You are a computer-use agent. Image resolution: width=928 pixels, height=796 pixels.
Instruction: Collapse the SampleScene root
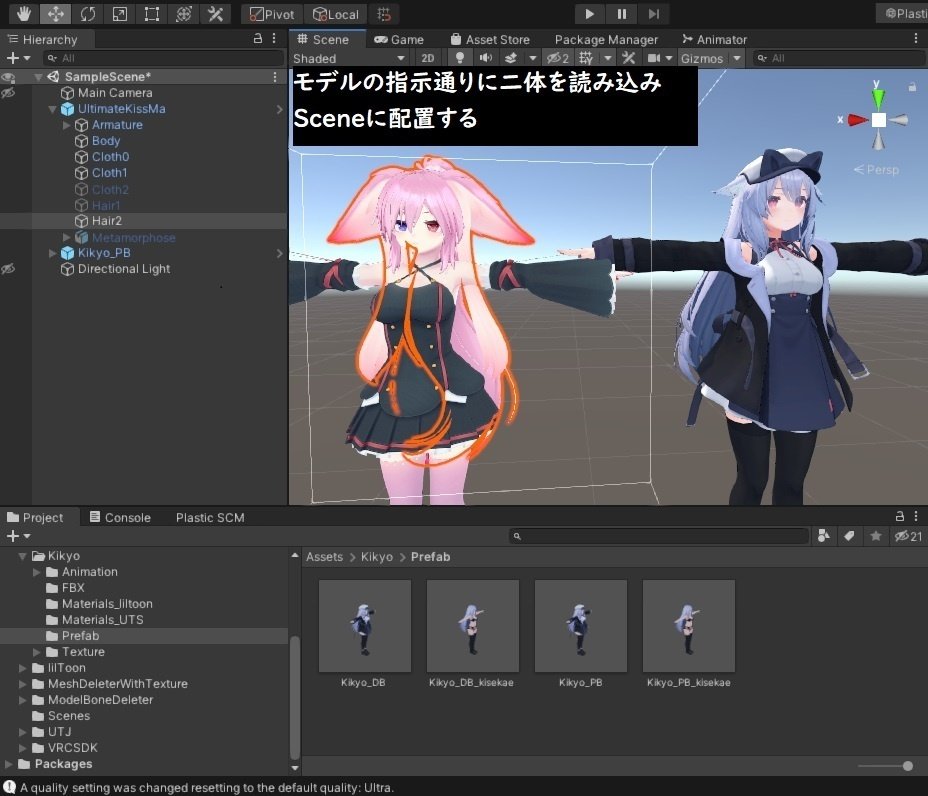coord(38,77)
